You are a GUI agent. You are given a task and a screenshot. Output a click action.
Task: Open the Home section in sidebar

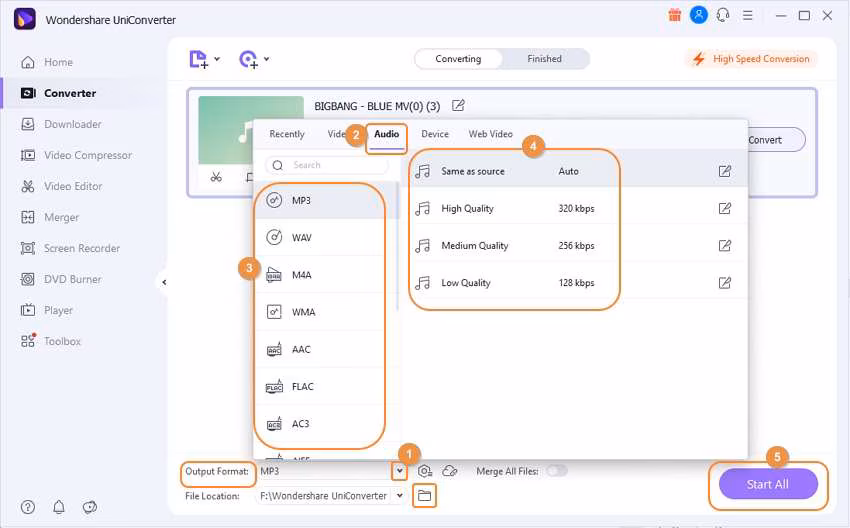47,62
